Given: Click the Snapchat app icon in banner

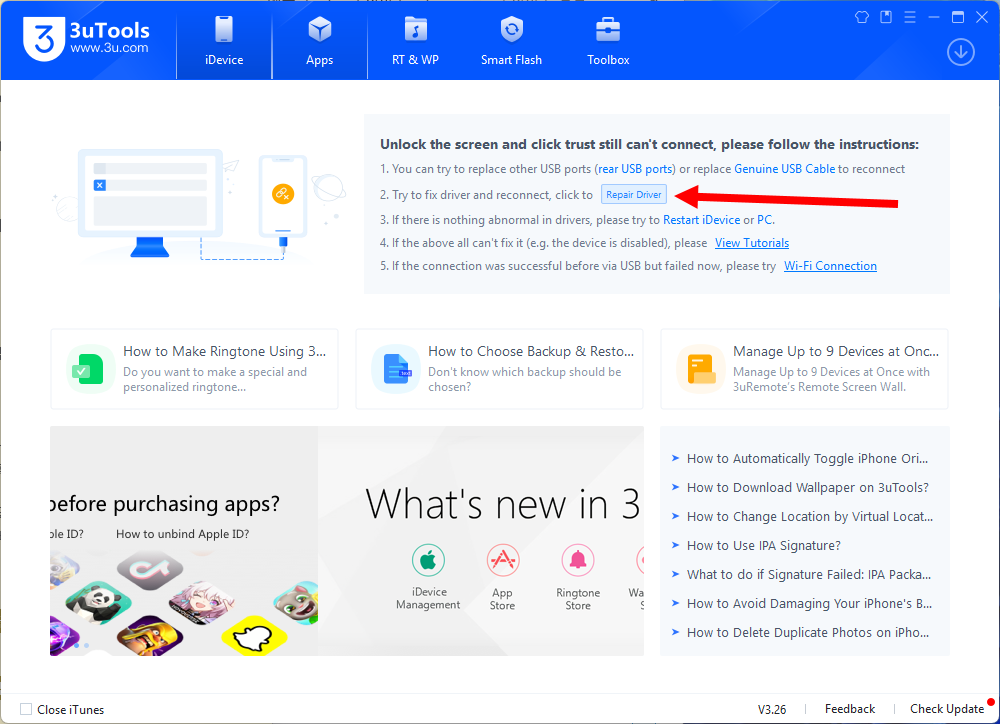Looking at the screenshot, I should [x=254, y=635].
